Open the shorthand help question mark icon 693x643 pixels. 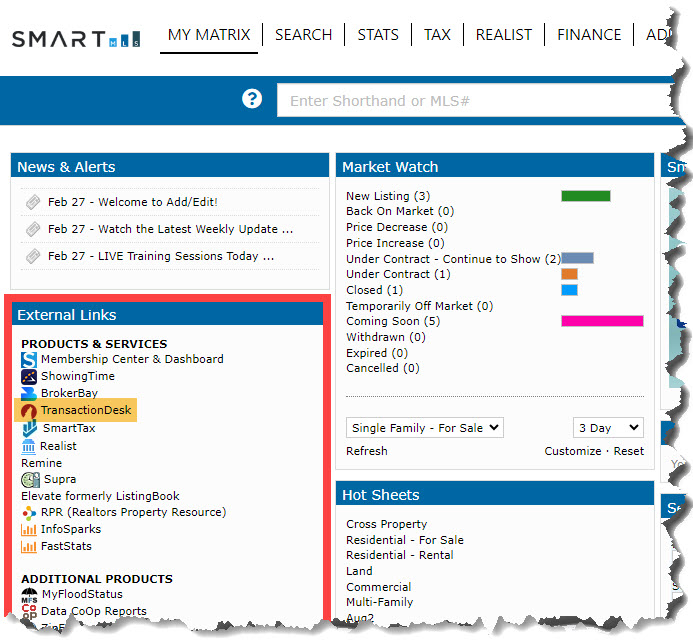click(252, 99)
